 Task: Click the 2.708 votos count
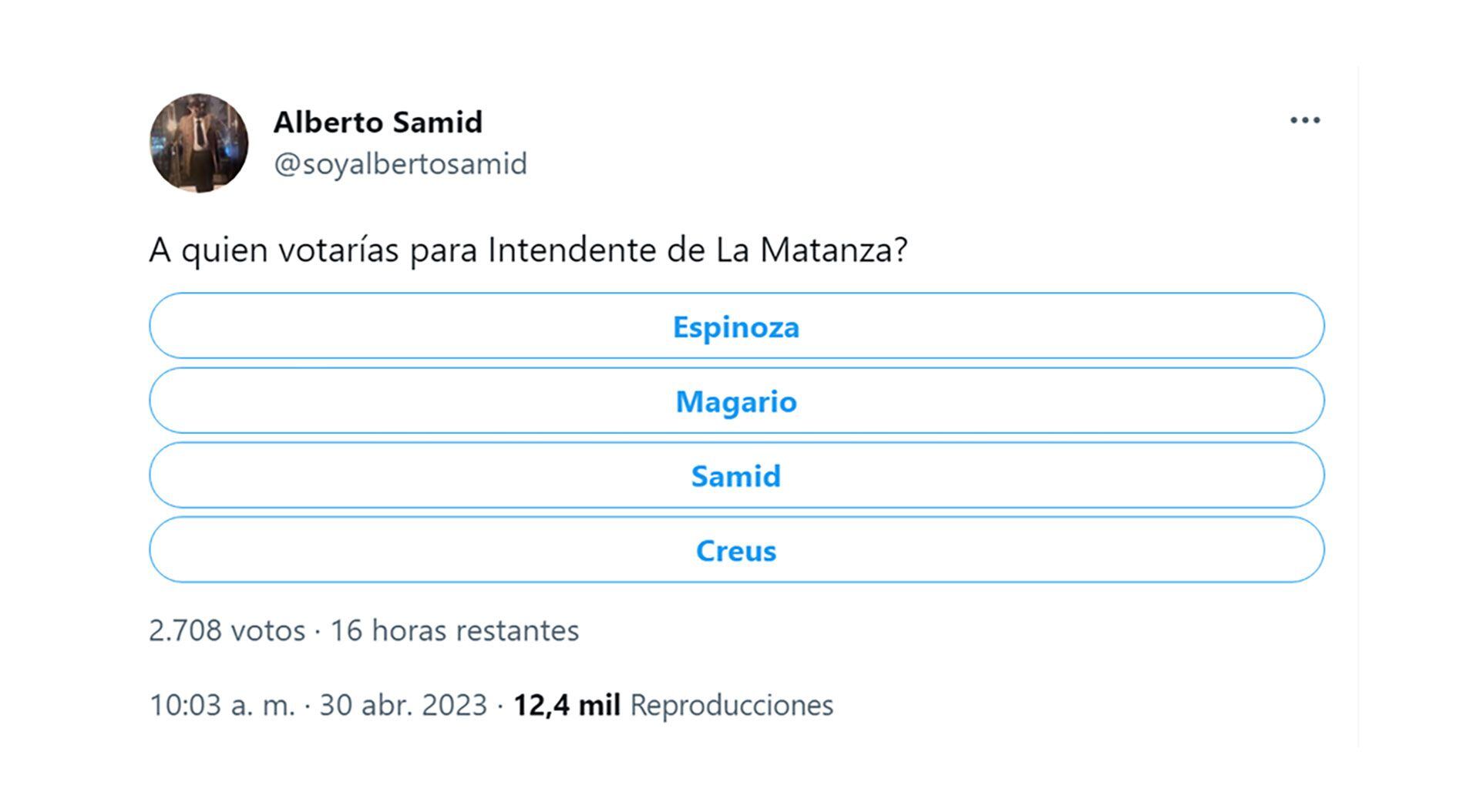227,630
